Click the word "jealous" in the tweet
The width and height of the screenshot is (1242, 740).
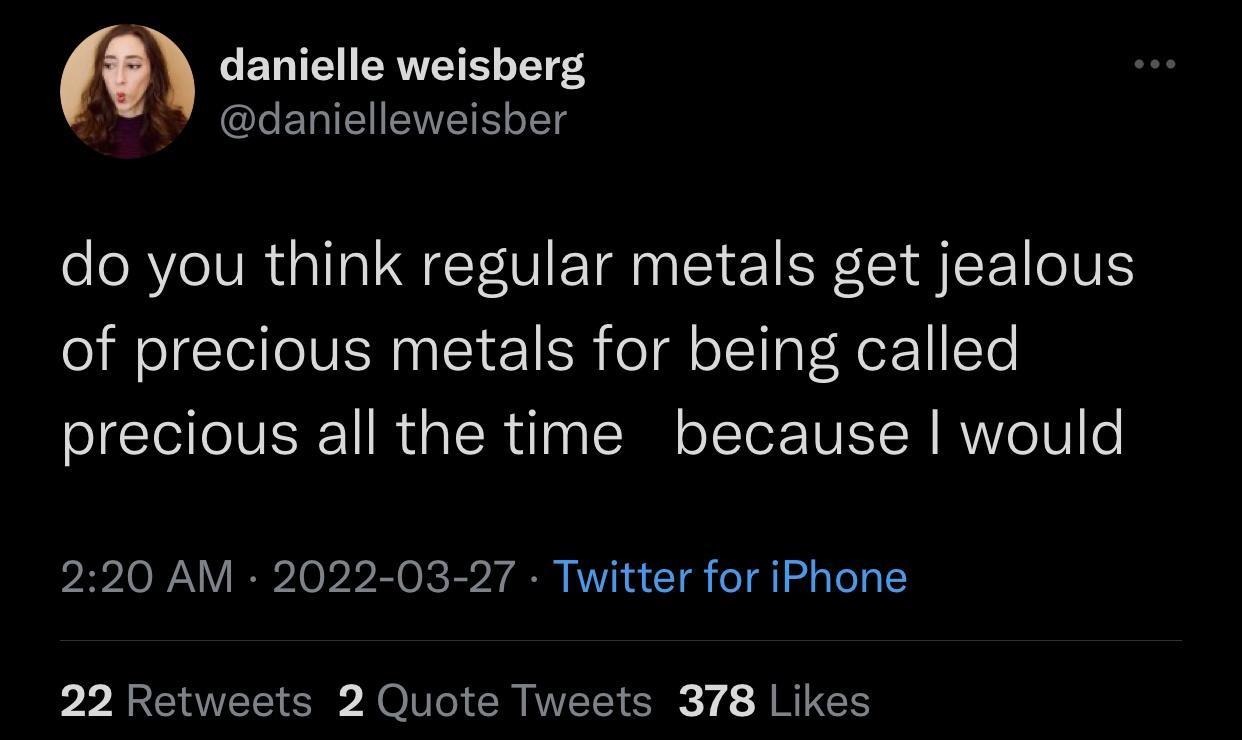tap(1034, 267)
